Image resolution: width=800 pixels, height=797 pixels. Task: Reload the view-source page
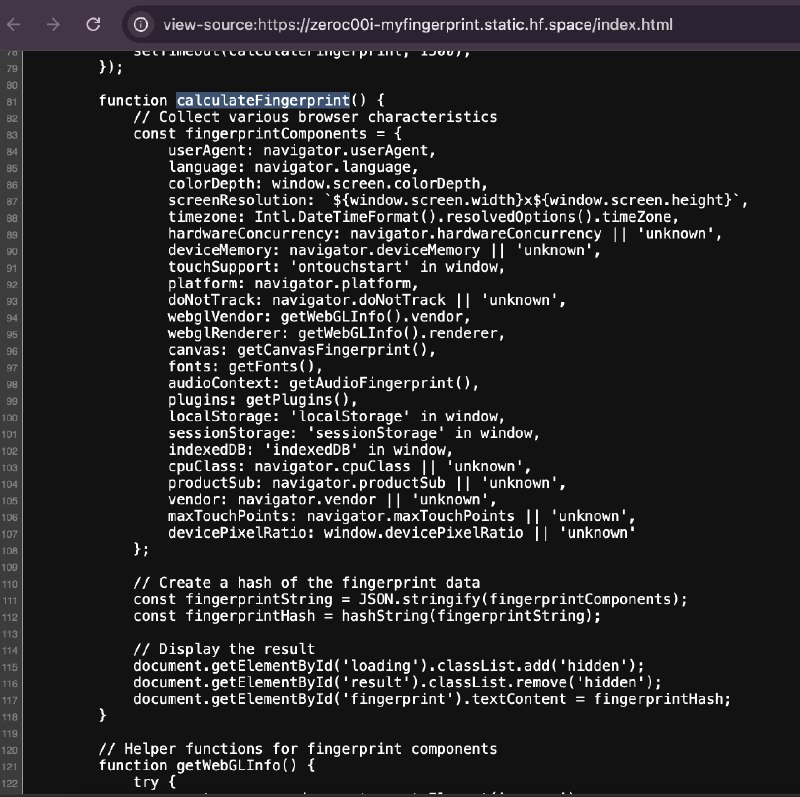93,24
